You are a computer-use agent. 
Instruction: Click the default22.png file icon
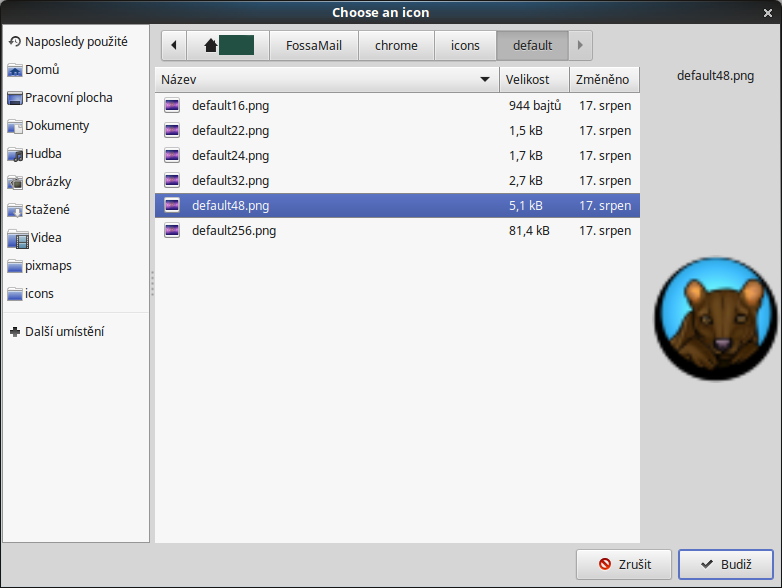[172, 130]
